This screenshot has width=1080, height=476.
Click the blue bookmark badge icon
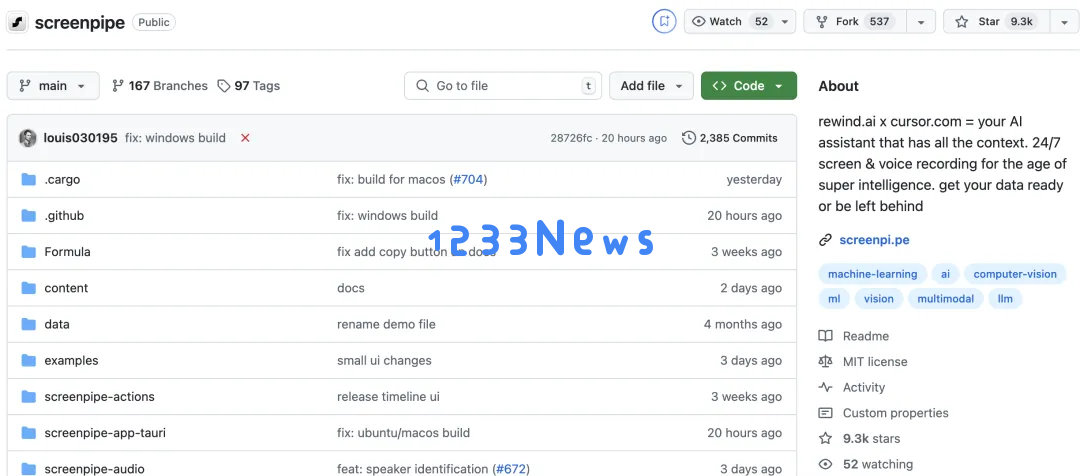pos(664,21)
